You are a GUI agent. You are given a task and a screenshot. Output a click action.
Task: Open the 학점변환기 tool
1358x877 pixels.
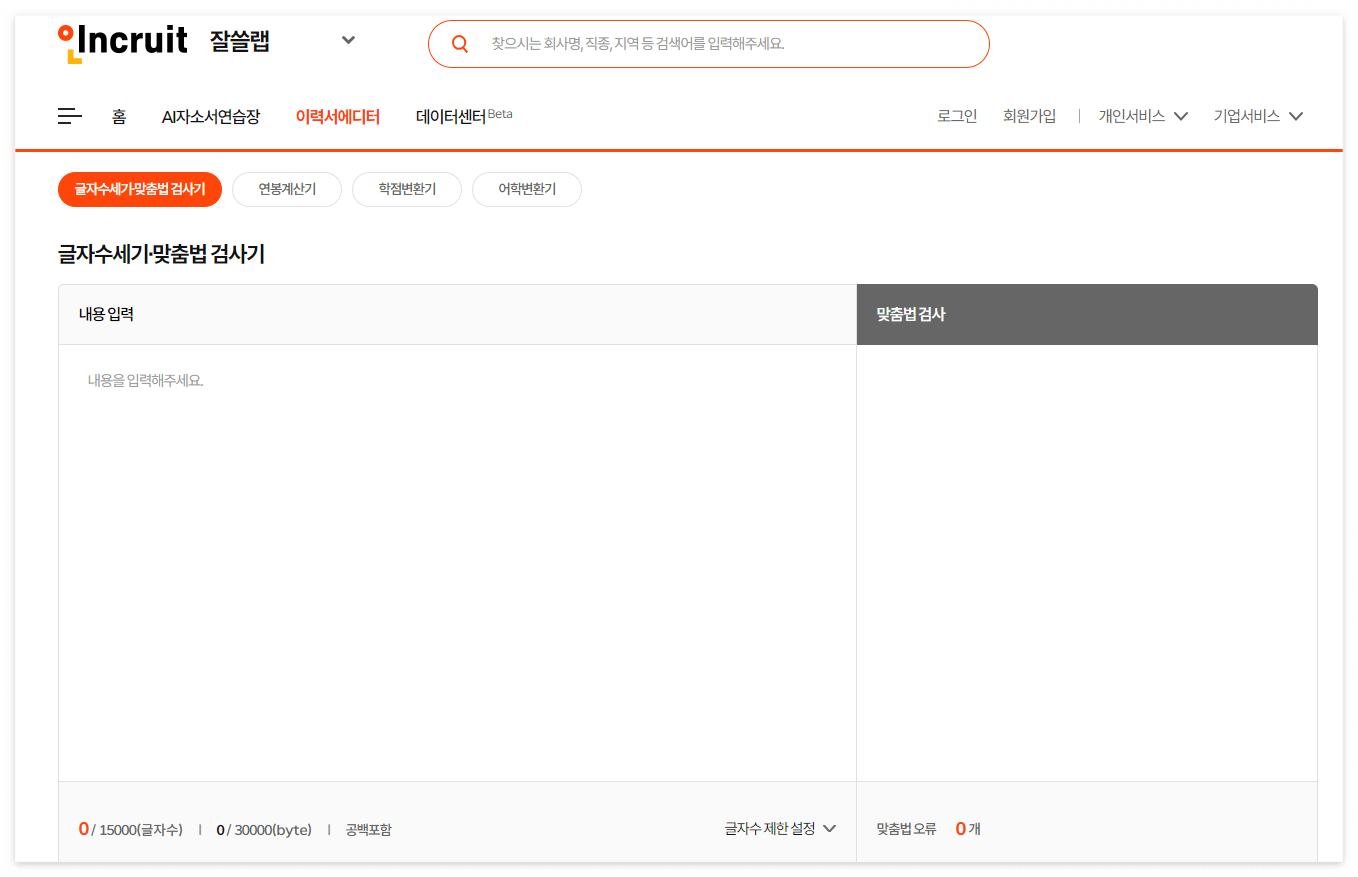pos(407,189)
